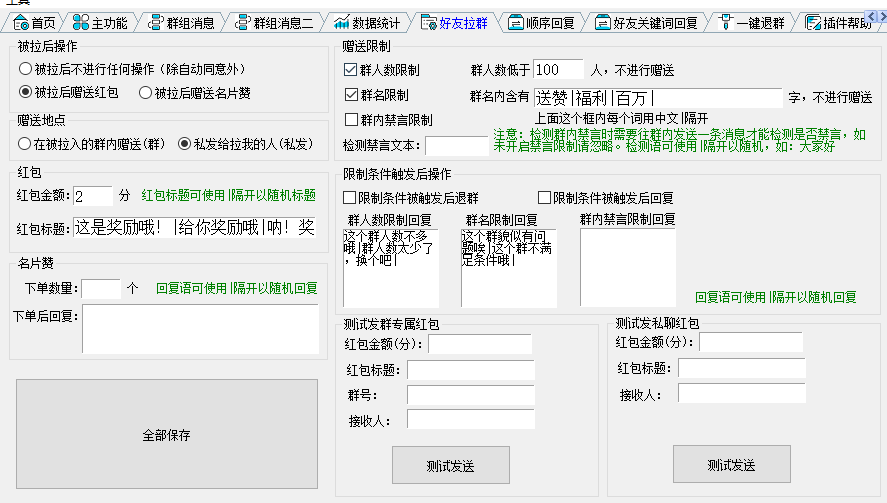The width and height of the screenshot is (887, 503).
Task: Click the 下单数量 input field
Action: (101, 289)
